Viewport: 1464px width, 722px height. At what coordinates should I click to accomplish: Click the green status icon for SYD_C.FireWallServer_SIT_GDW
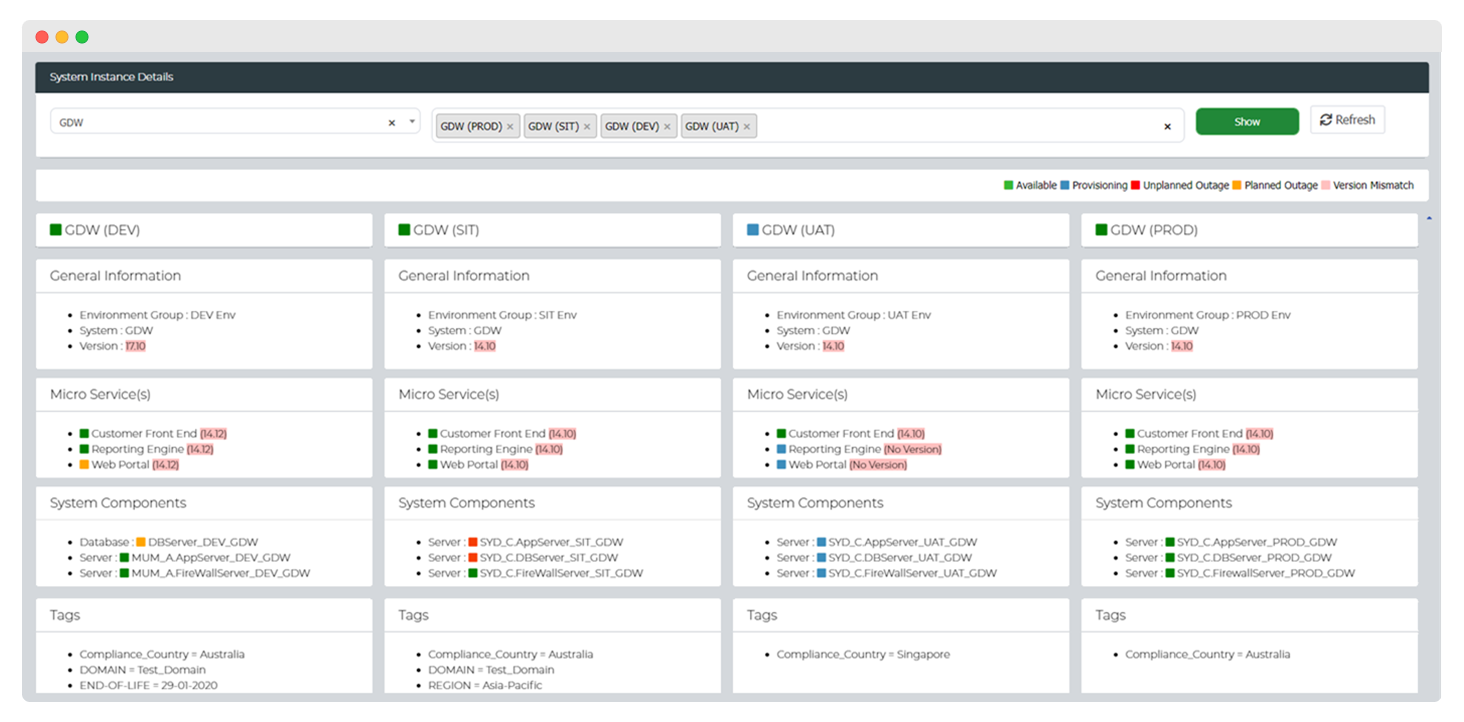472,574
